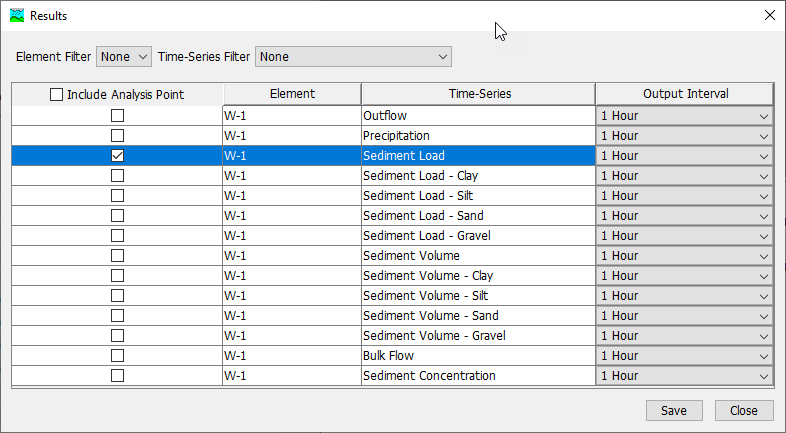
Task: Select the Outflow time-series cell
Action: click(x=478, y=116)
